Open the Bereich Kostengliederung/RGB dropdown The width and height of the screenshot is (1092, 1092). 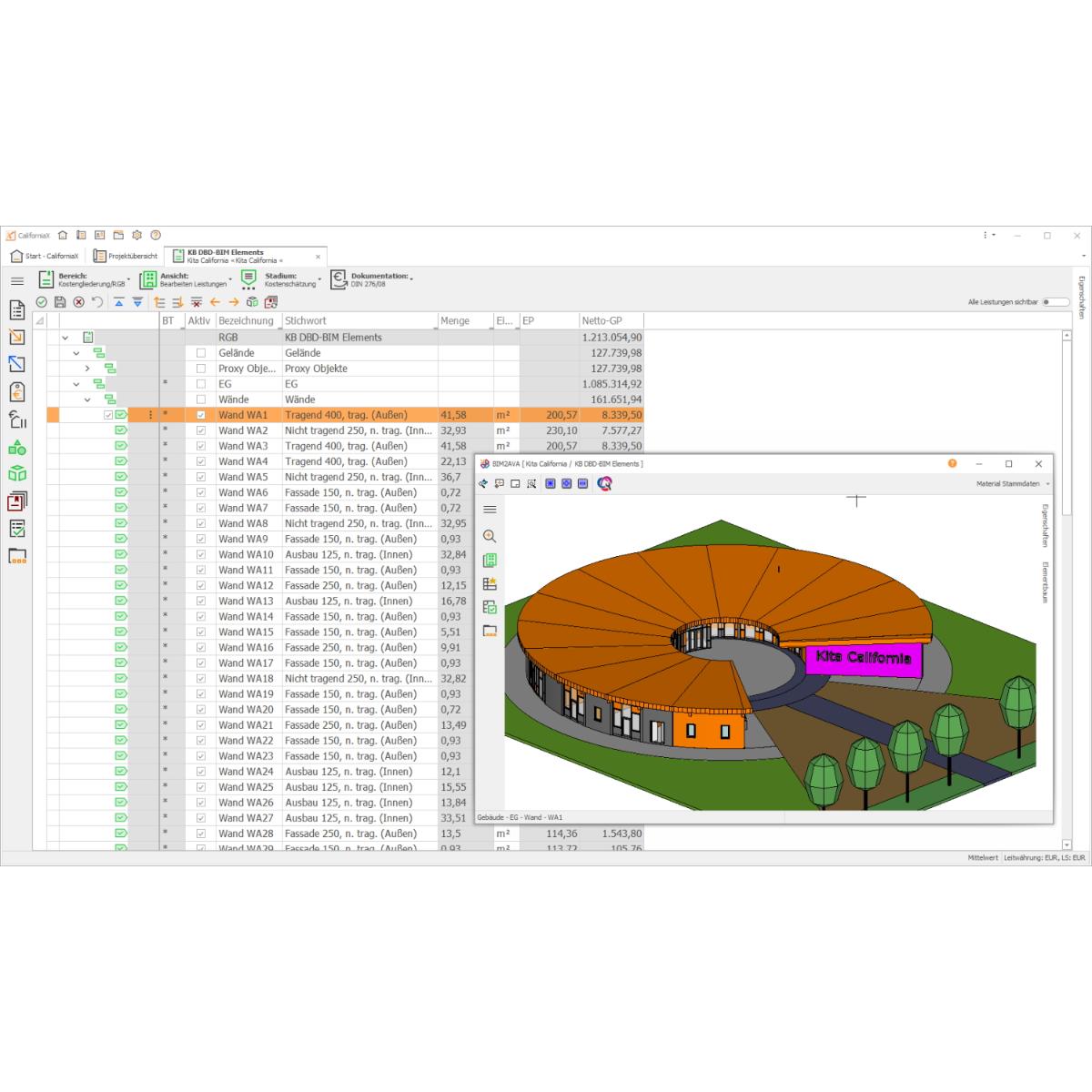click(x=84, y=280)
